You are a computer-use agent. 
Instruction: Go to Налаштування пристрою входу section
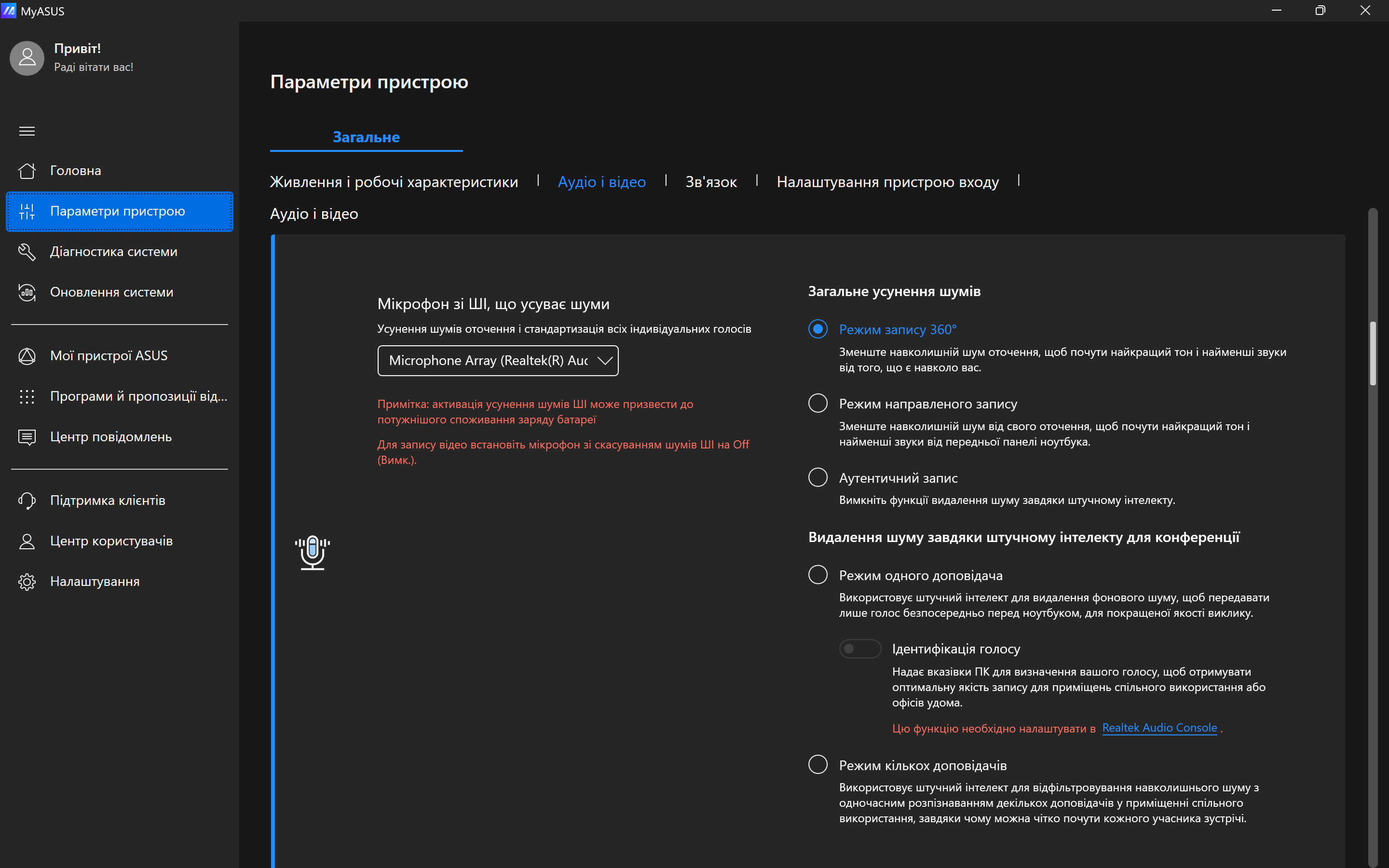point(887,182)
